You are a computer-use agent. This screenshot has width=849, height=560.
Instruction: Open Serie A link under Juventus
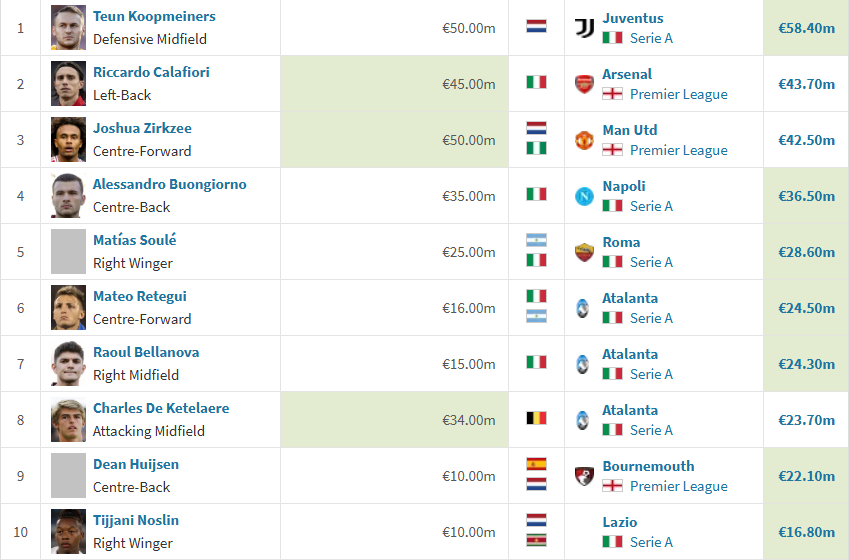[x=651, y=38]
